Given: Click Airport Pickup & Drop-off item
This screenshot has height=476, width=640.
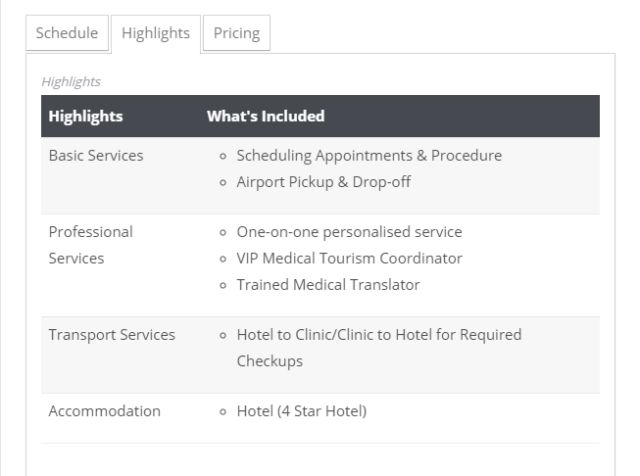Looking at the screenshot, I should (324, 182).
